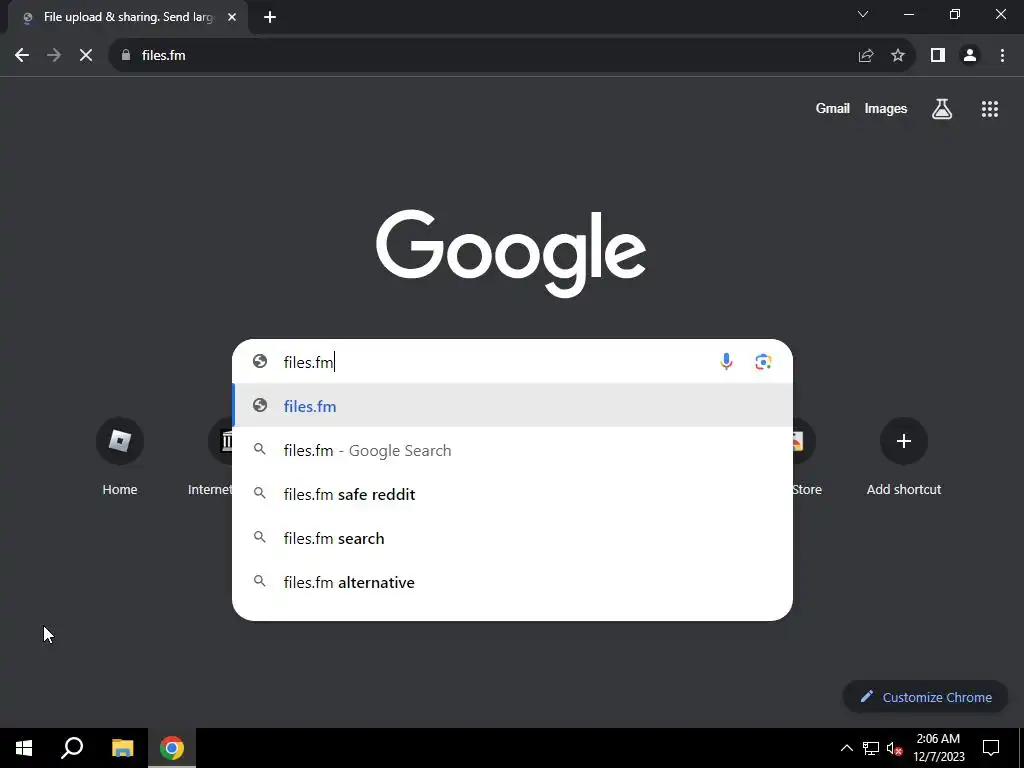
Task: Choose files.fm - Google Search suggestion
Action: pos(513,450)
